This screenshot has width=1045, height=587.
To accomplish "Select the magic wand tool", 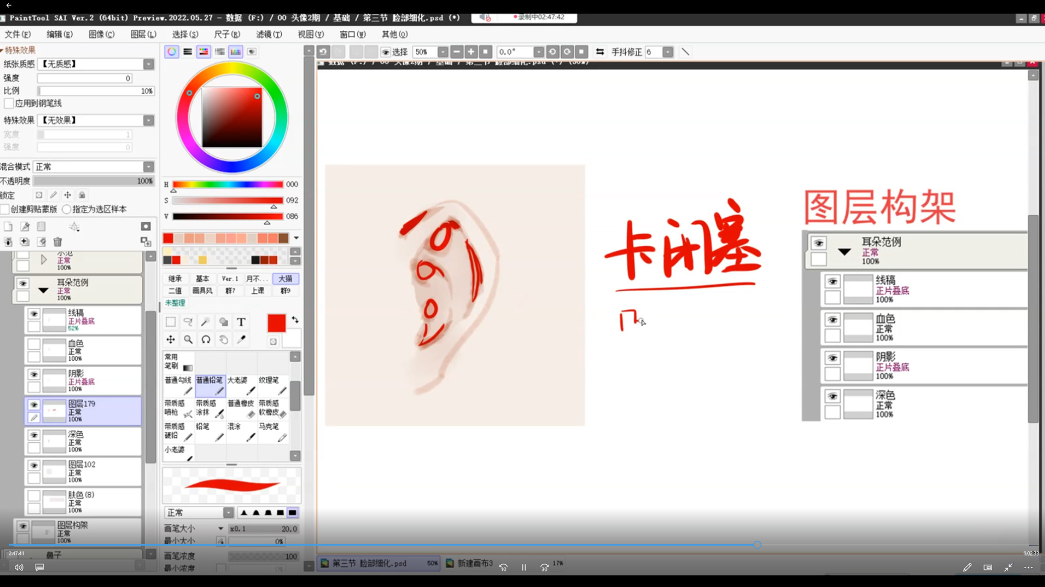I will 205,322.
